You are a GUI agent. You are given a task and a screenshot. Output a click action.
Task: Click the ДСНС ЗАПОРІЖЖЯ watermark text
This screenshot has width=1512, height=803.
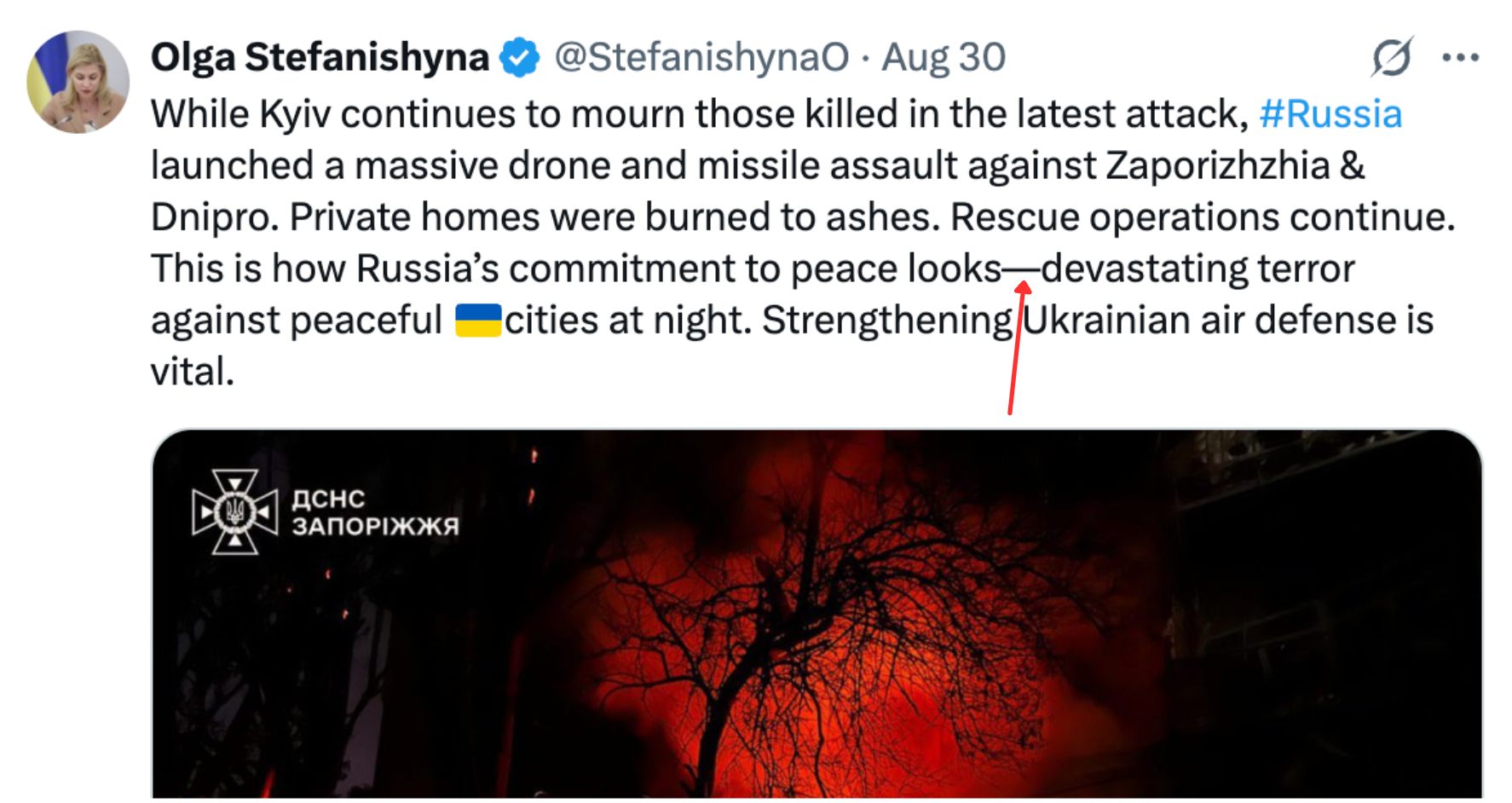(374, 512)
